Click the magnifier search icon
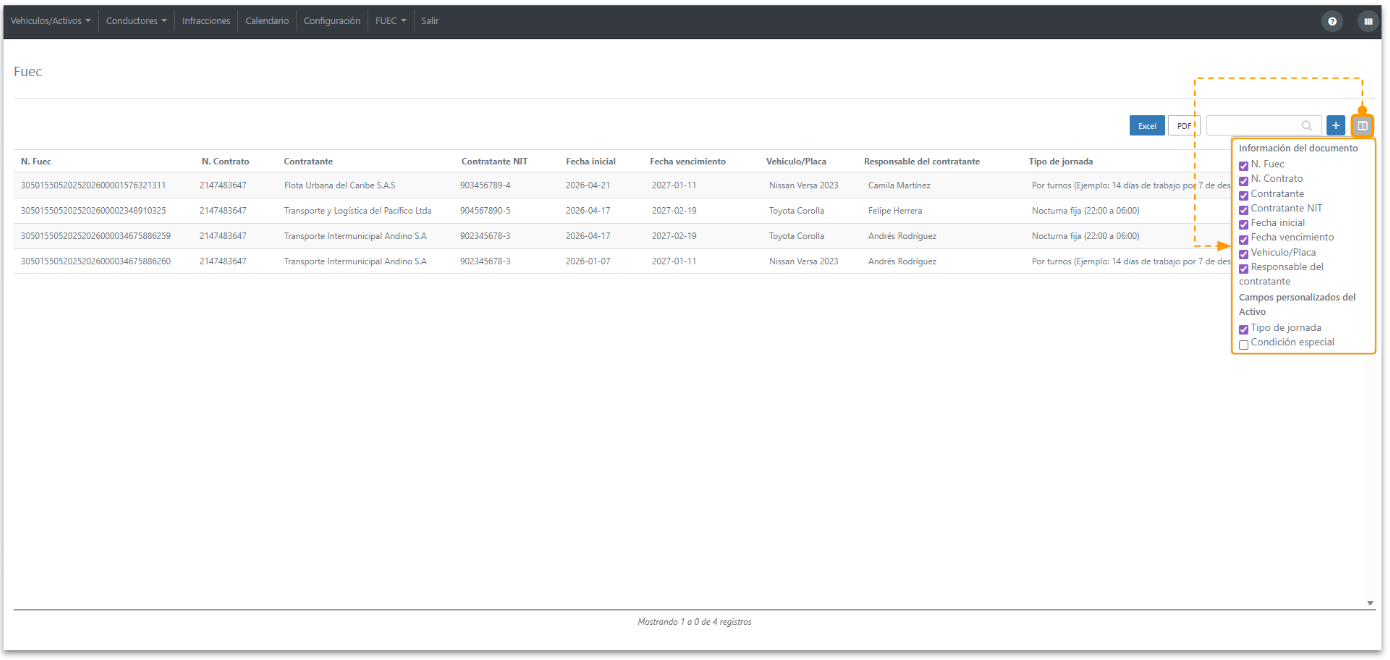This screenshot has height=660, width=1390. click(1307, 126)
